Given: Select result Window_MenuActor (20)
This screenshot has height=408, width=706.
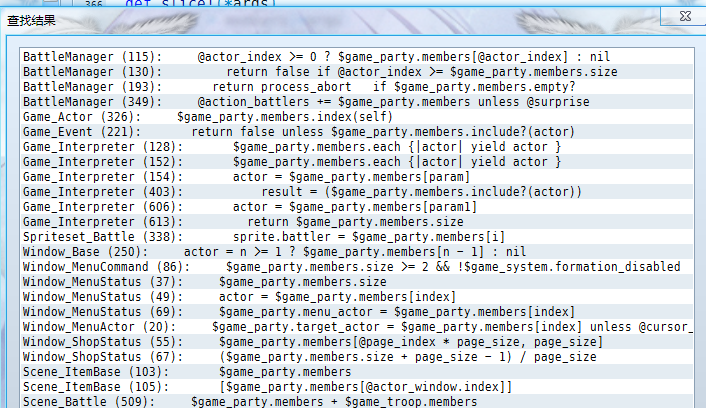Looking at the screenshot, I should pyautogui.click(x=356, y=327).
